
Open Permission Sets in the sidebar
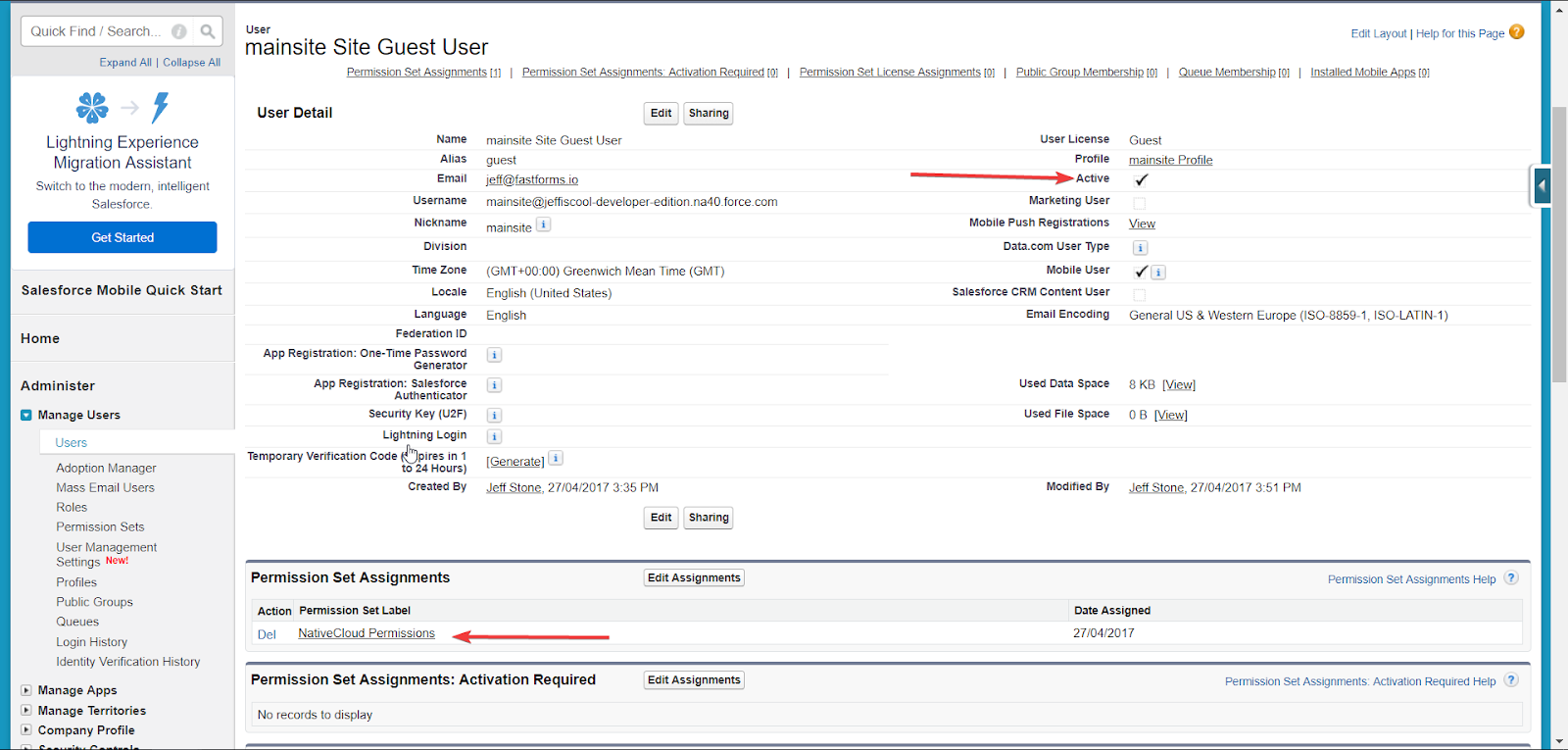[100, 526]
